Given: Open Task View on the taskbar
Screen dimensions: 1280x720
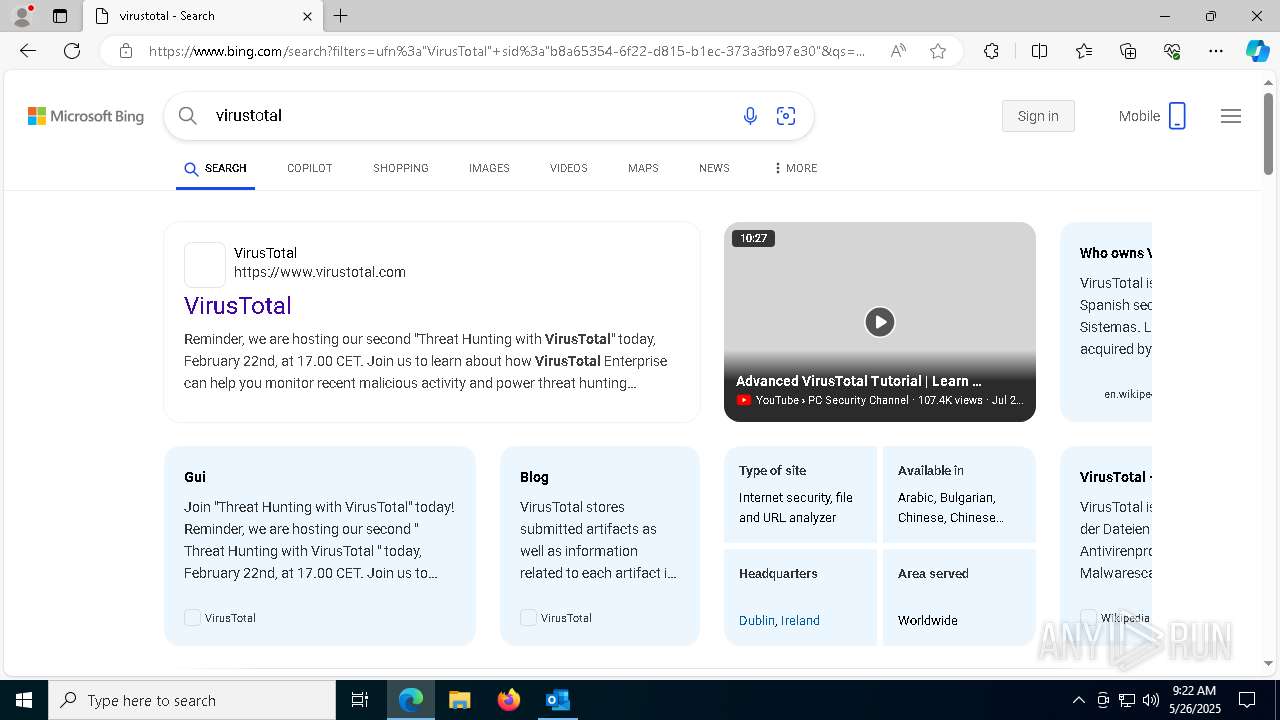Looking at the screenshot, I should coord(360,700).
